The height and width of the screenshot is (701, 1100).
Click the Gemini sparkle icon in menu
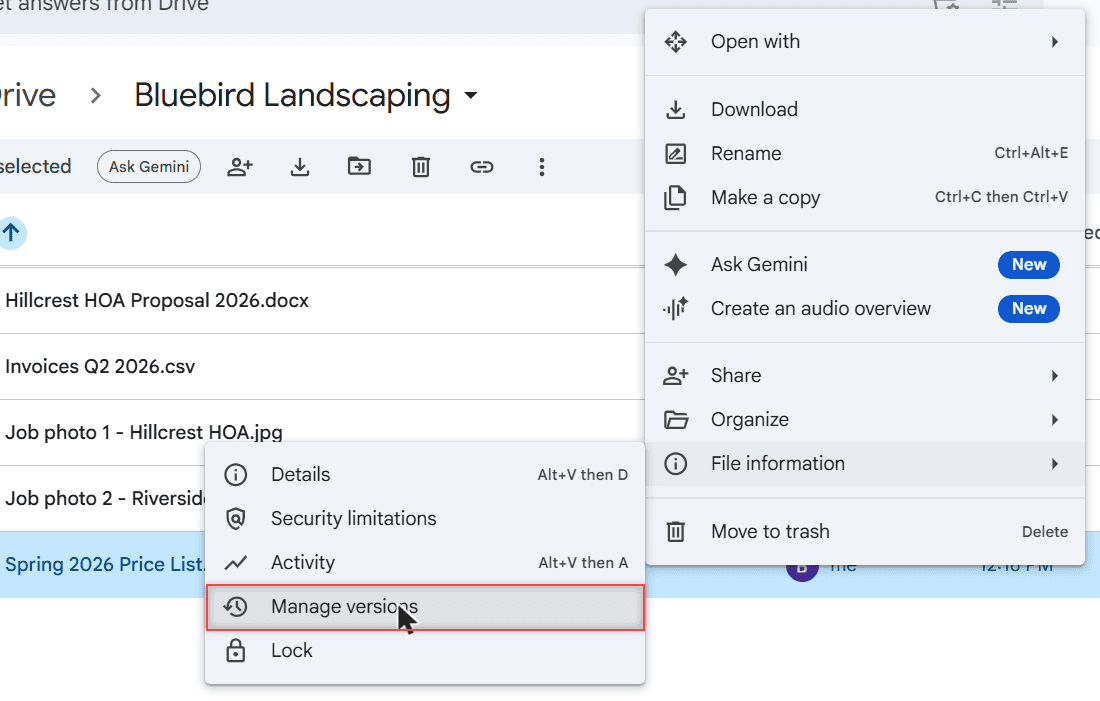676,265
